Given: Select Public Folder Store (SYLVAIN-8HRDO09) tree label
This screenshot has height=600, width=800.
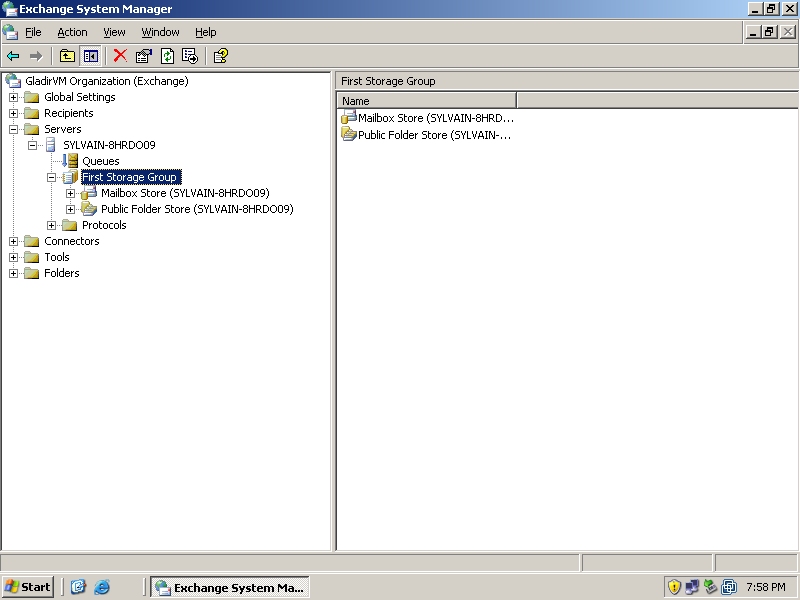Looking at the screenshot, I should [x=197, y=209].
